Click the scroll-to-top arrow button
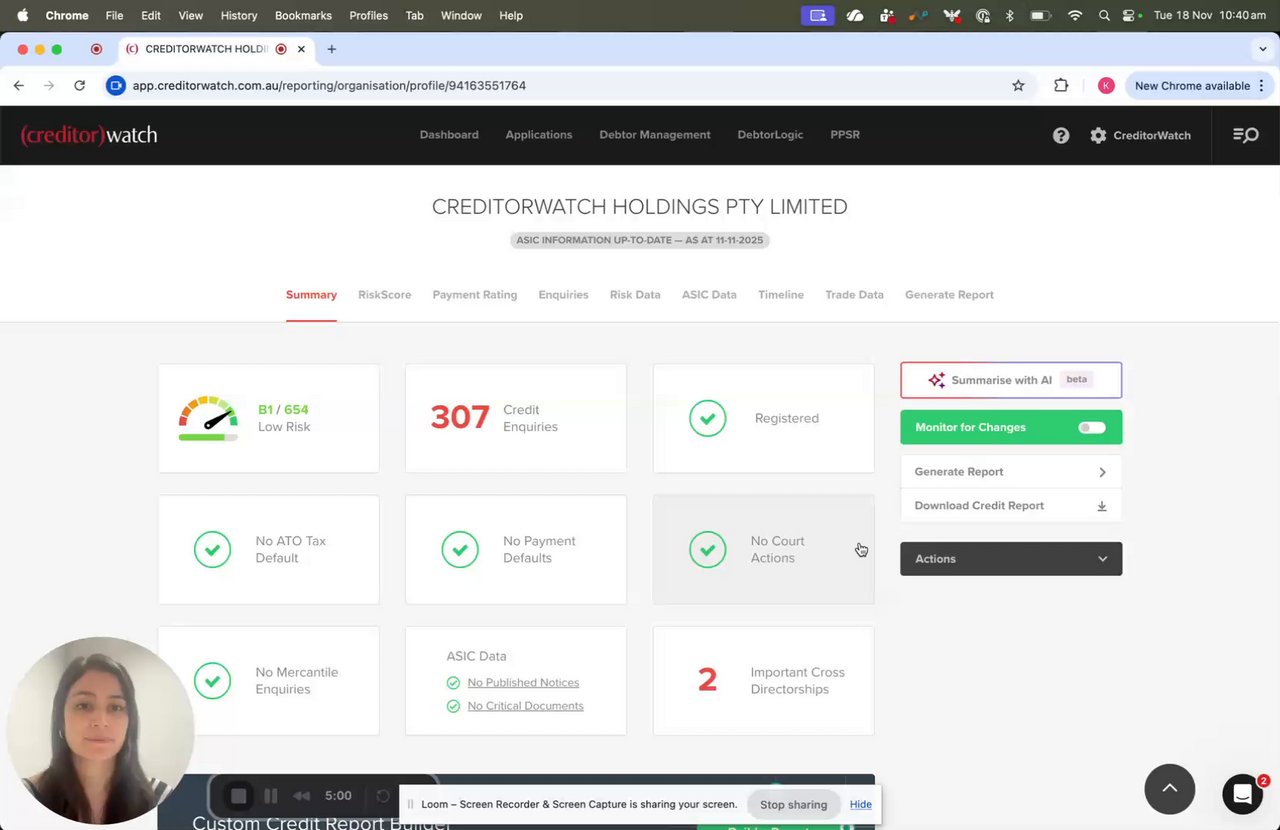 pos(1169,789)
